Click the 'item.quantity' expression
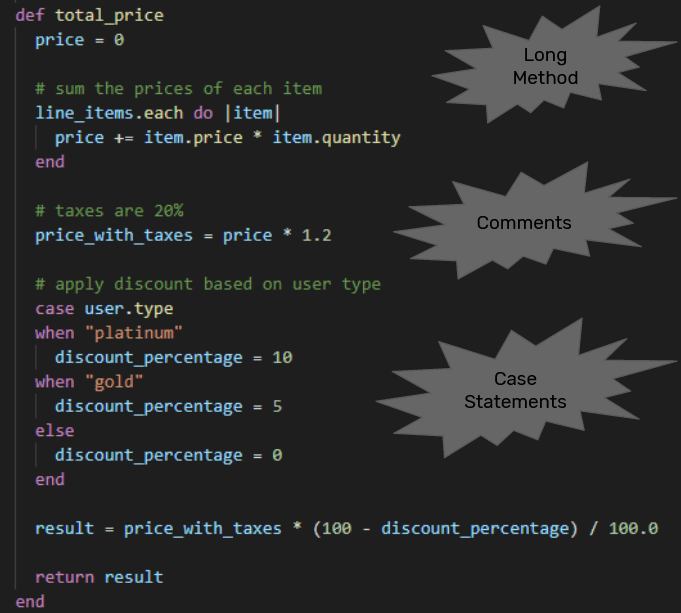Viewport: 681px width, 613px height. (x=337, y=138)
